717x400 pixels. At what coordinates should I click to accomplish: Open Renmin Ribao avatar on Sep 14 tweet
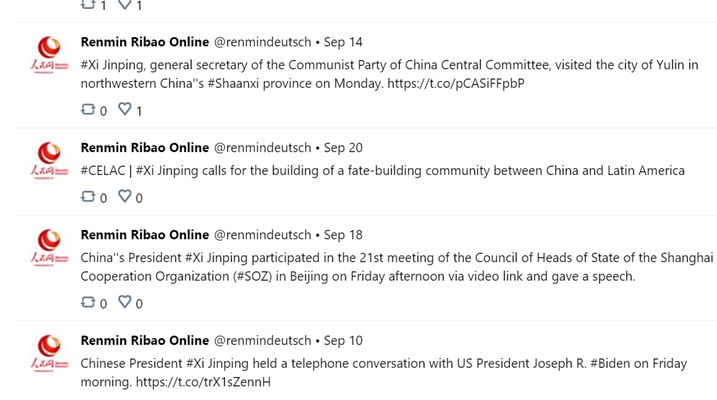coord(49,55)
